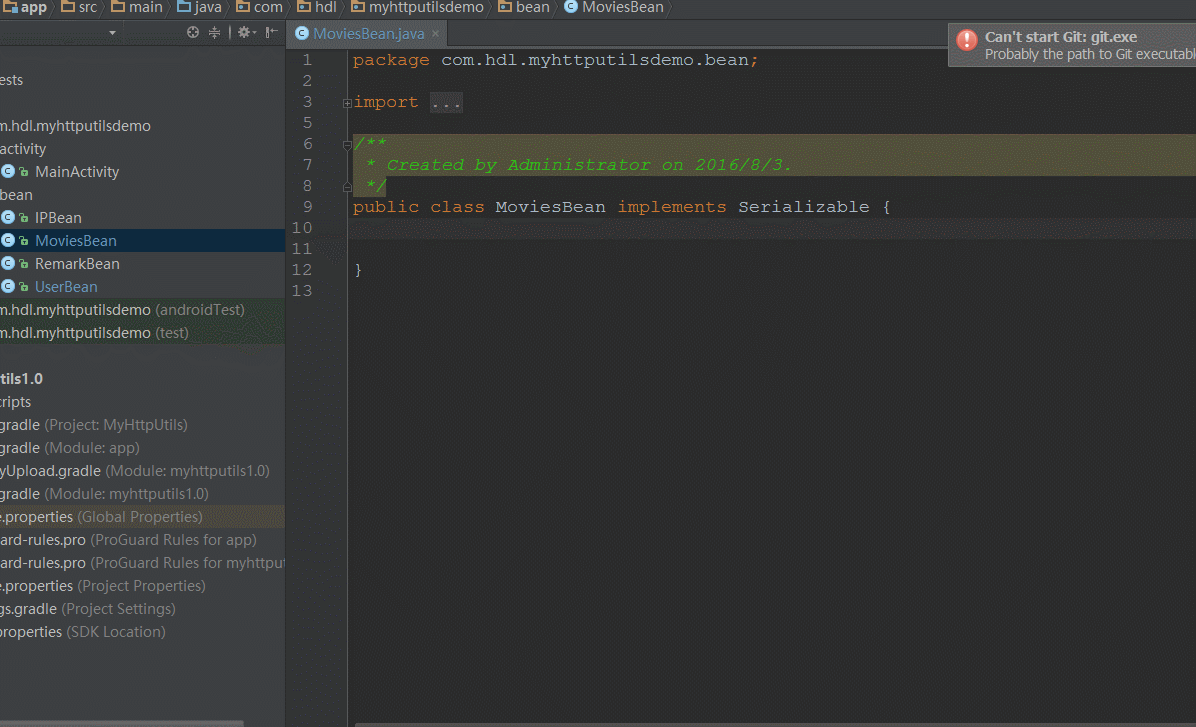This screenshot has height=727, width=1196.
Task: Click the red error icon in Git notification
Action: [x=966, y=40]
